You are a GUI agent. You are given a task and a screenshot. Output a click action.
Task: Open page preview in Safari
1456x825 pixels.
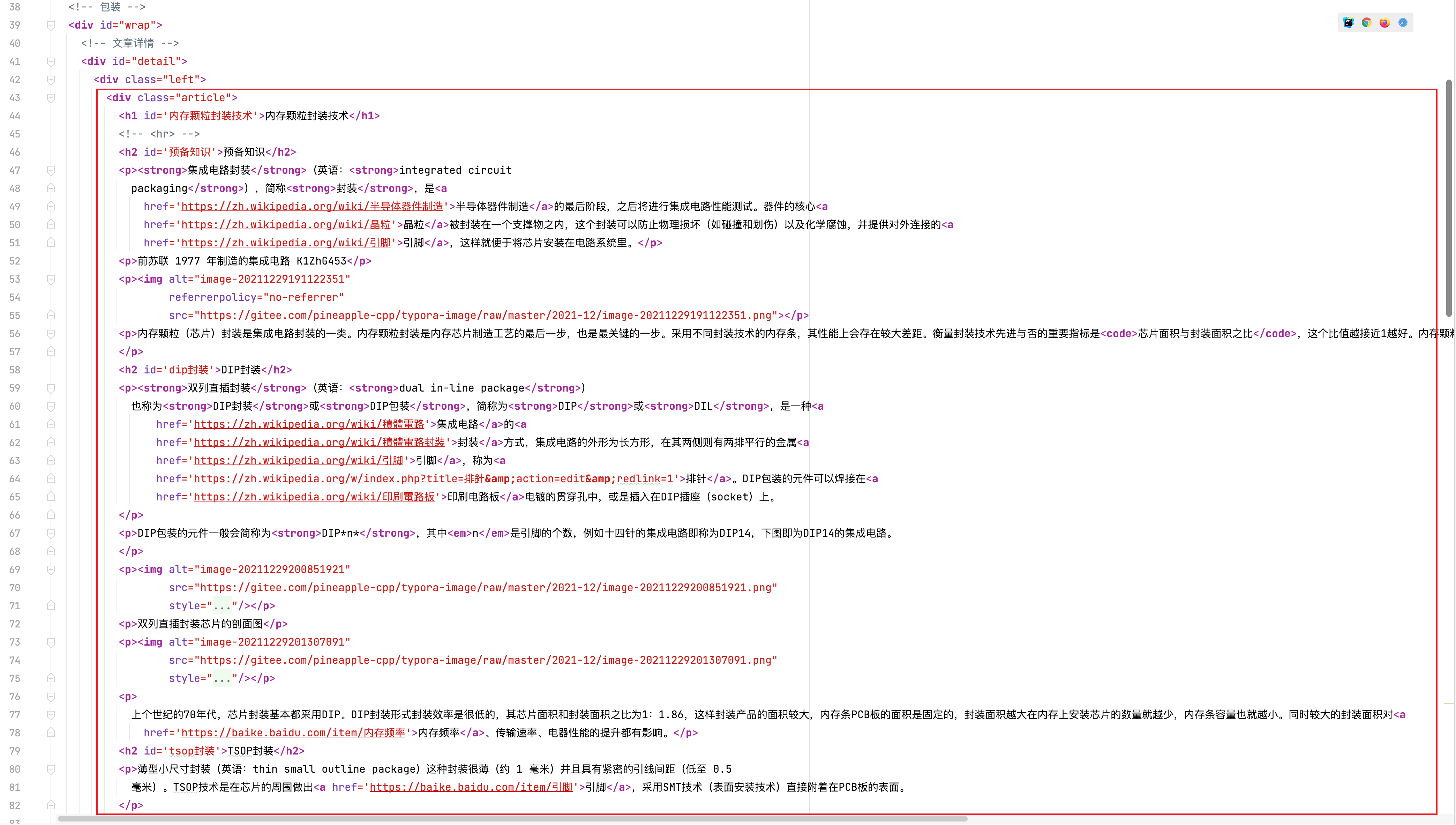1403,23
